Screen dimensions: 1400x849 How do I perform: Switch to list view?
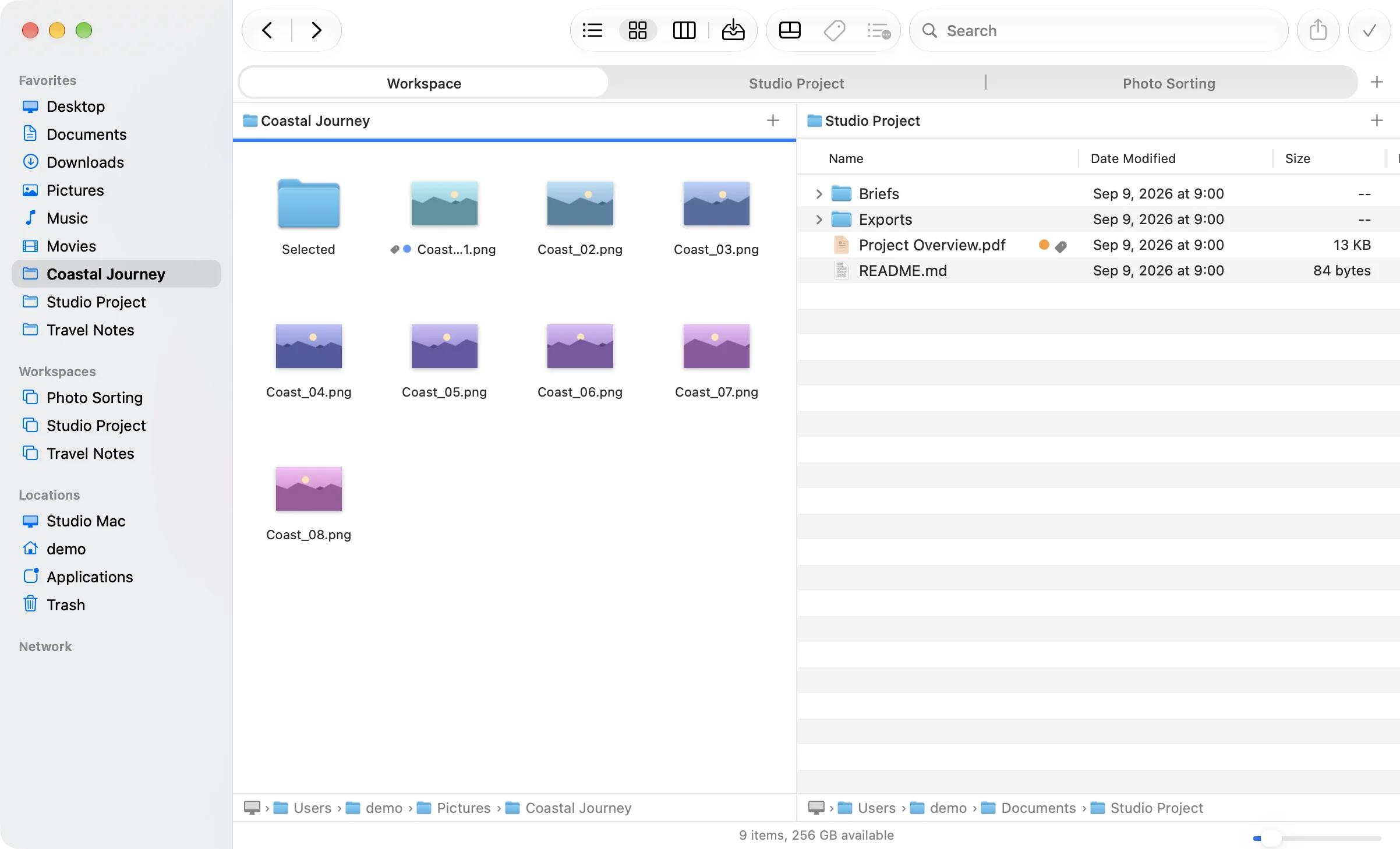click(592, 30)
